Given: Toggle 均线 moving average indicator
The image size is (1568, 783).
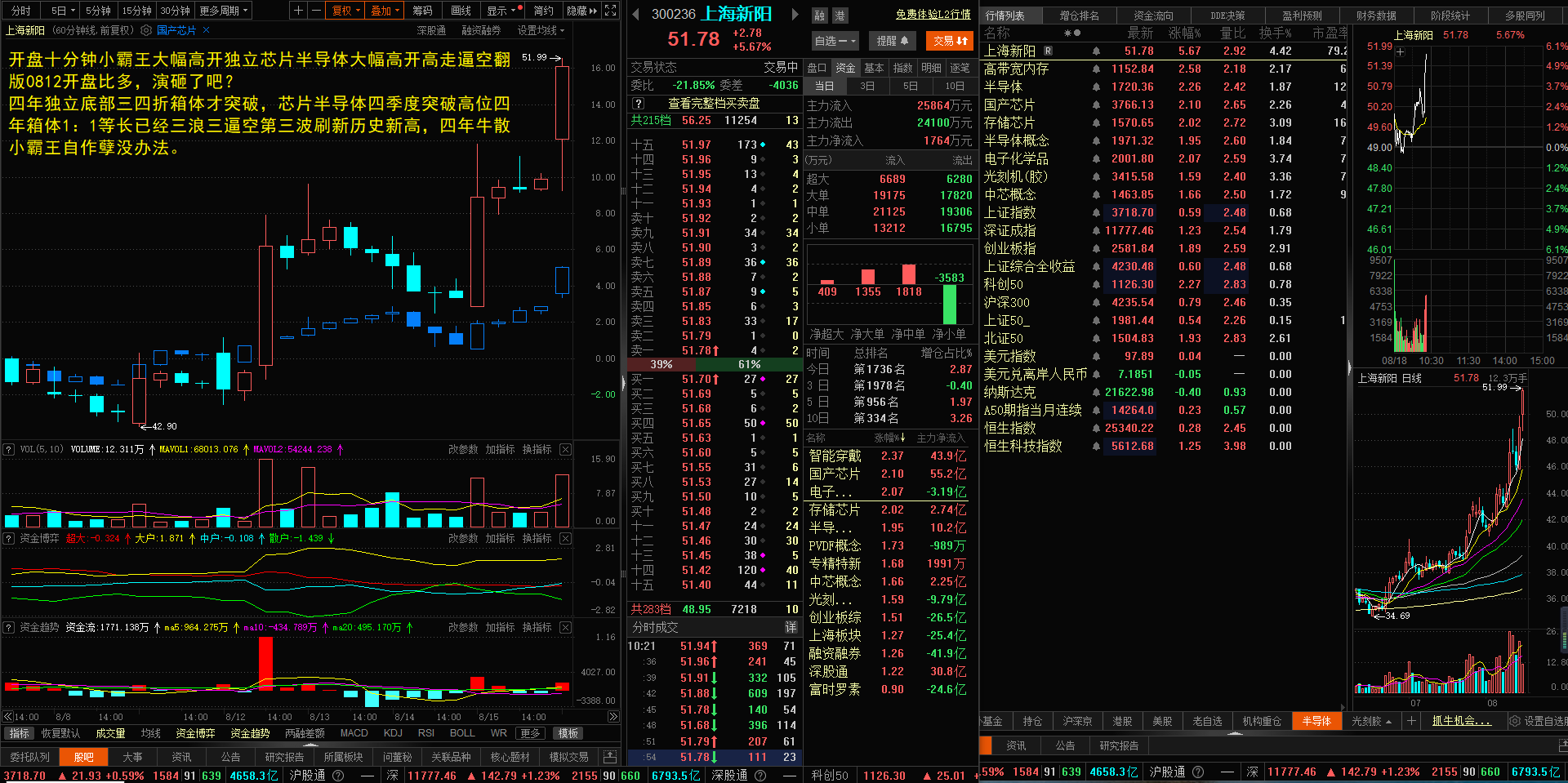Looking at the screenshot, I should click(x=150, y=733).
